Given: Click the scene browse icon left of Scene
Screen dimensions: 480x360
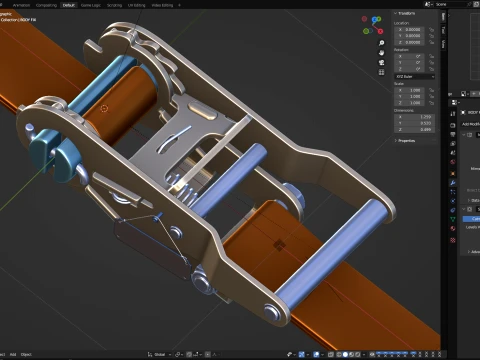Looking at the screenshot, I should (429, 4).
